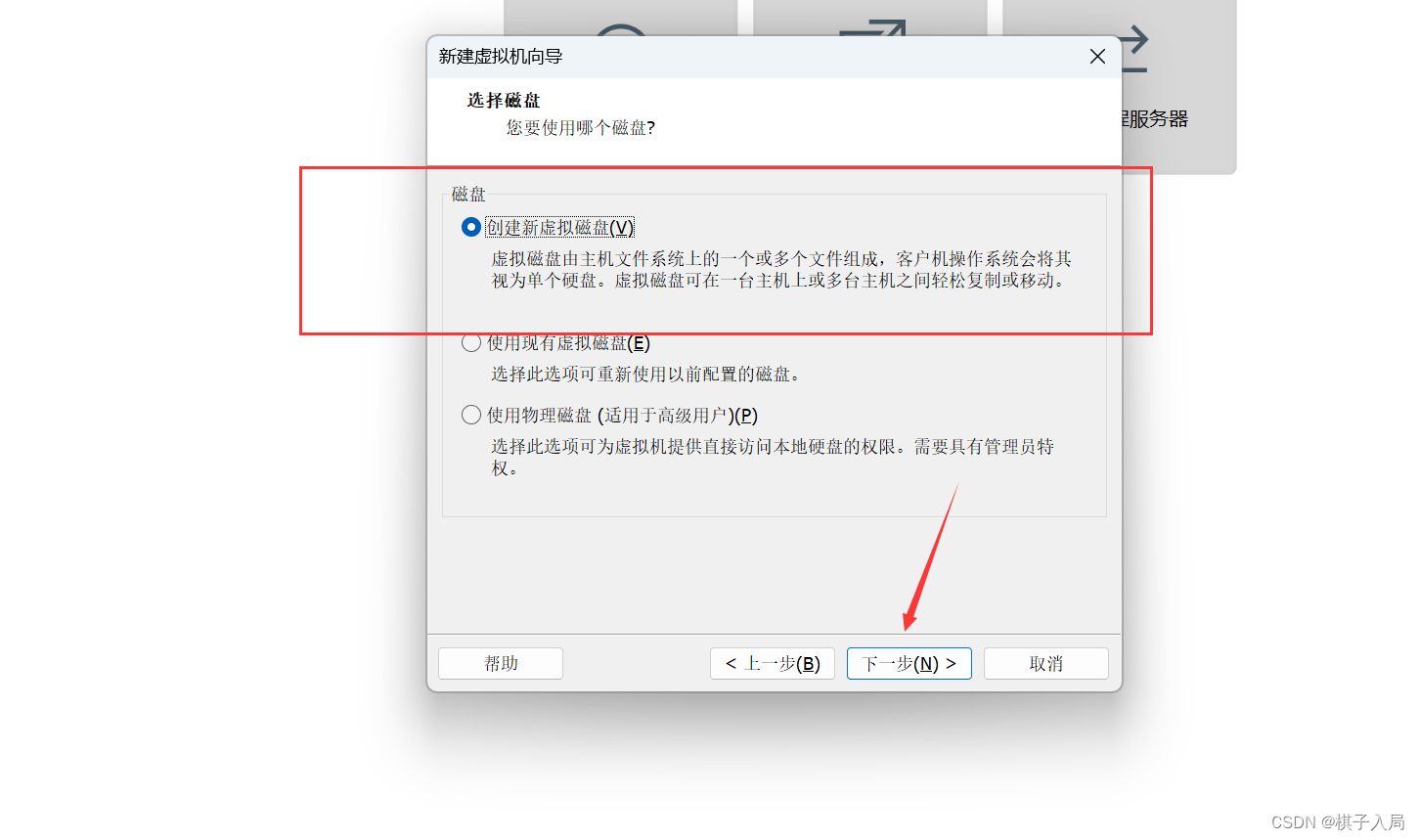The width and height of the screenshot is (1419, 840).
Task: Click the 下一步(N) > button
Action: pos(909,663)
